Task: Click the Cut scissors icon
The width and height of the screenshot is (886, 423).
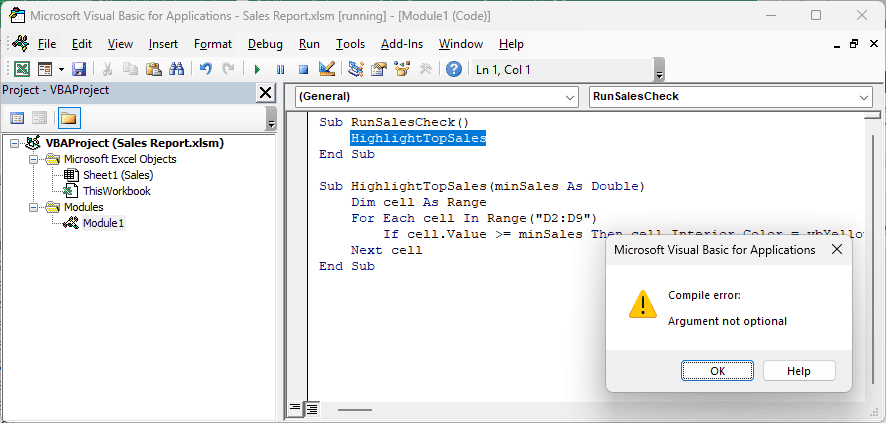Action: (x=107, y=69)
